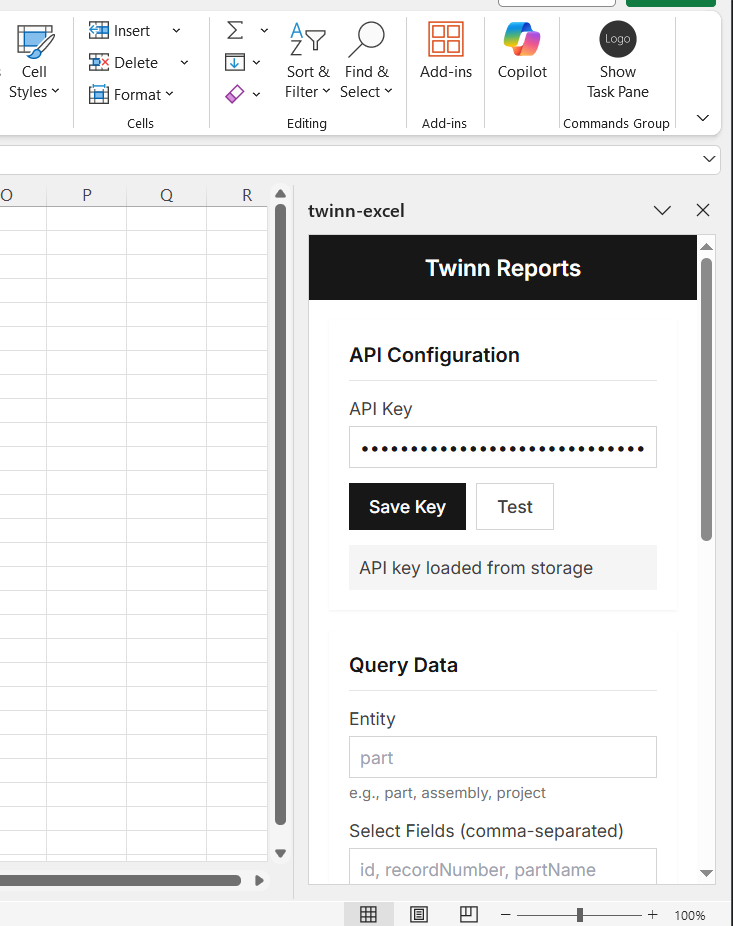Open the Cell Styles gallery
The image size is (733, 926).
(x=34, y=62)
